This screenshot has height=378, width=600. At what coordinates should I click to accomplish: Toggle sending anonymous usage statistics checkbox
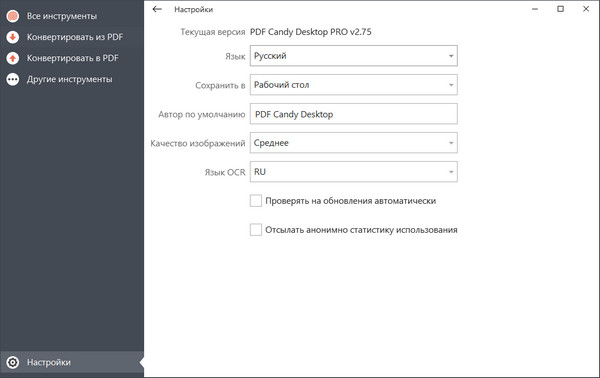256,230
